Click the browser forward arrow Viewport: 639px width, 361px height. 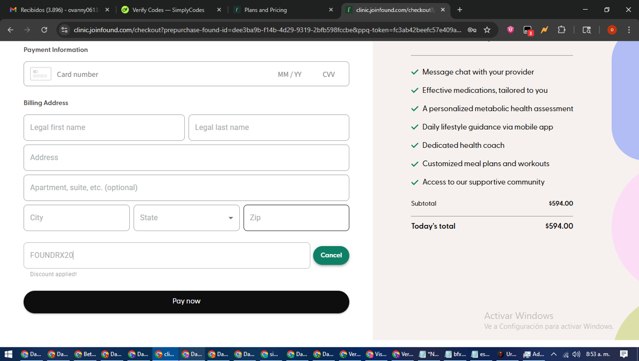[x=27, y=30]
